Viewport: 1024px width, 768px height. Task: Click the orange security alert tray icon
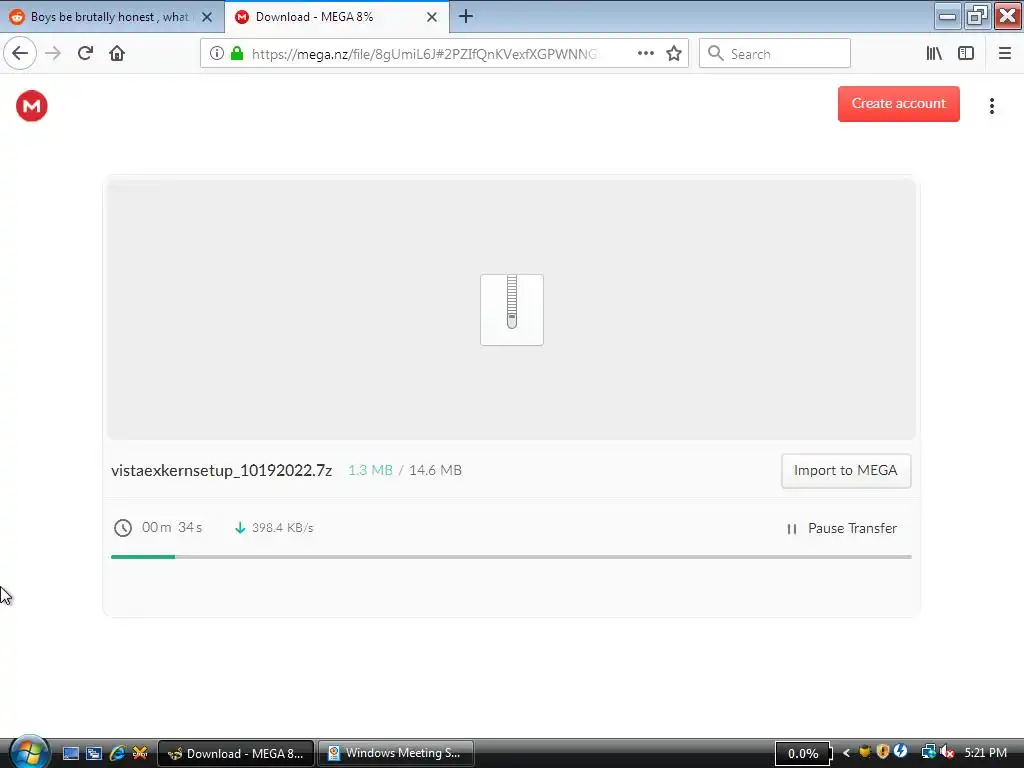point(883,752)
